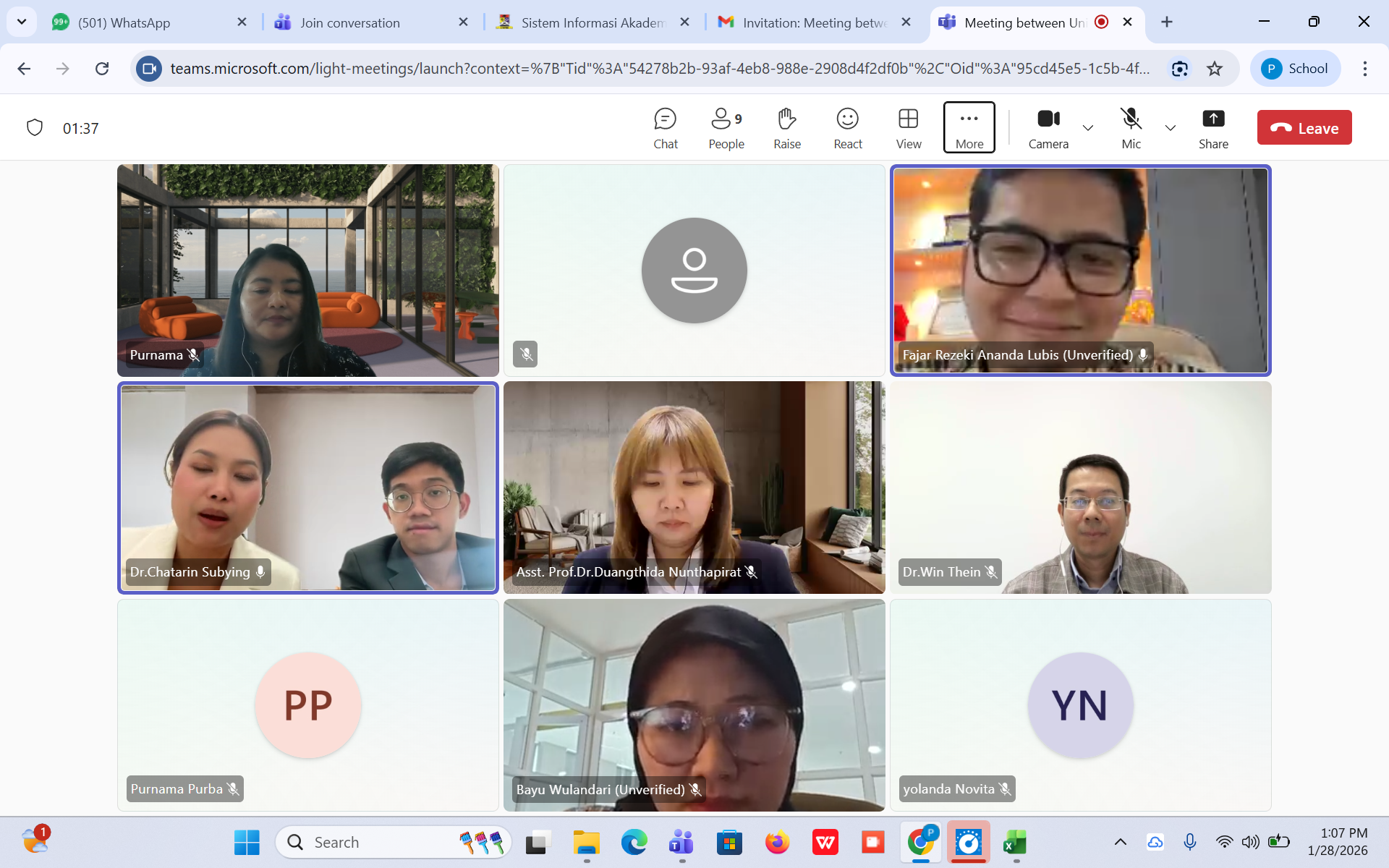Expand the Mic options chevron
The width and height of the screenshot is (1389, 868).
[x=1170, y=128]
